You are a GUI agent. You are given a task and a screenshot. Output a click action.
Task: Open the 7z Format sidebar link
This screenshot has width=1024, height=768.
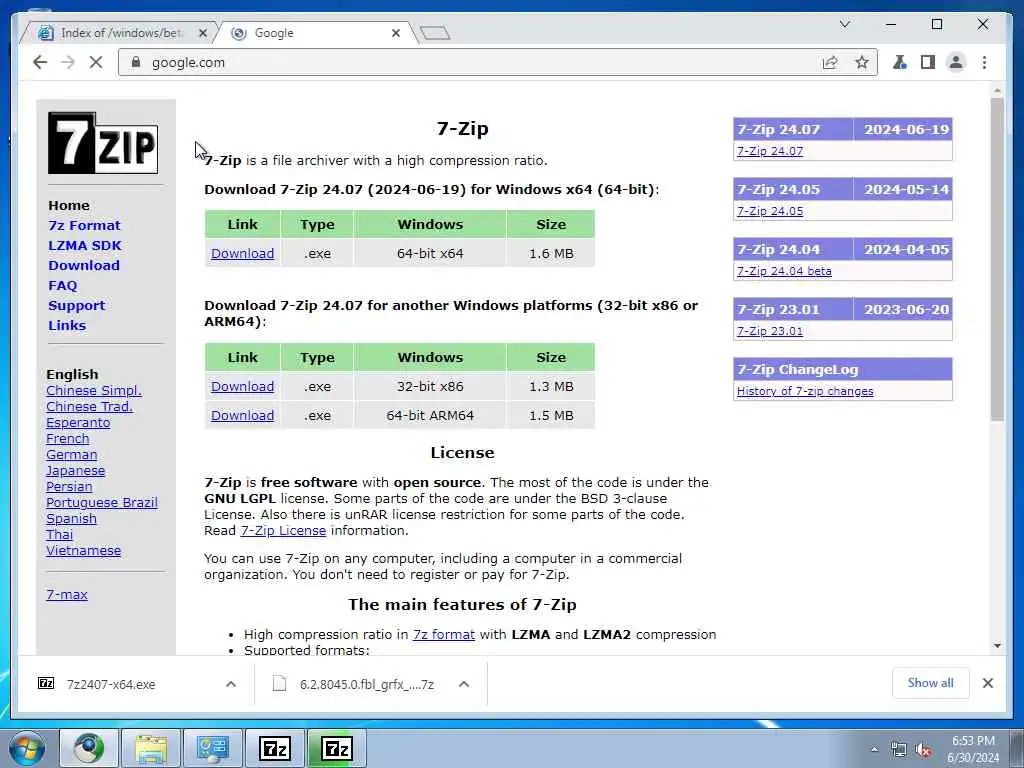click(x=84, y=225)
